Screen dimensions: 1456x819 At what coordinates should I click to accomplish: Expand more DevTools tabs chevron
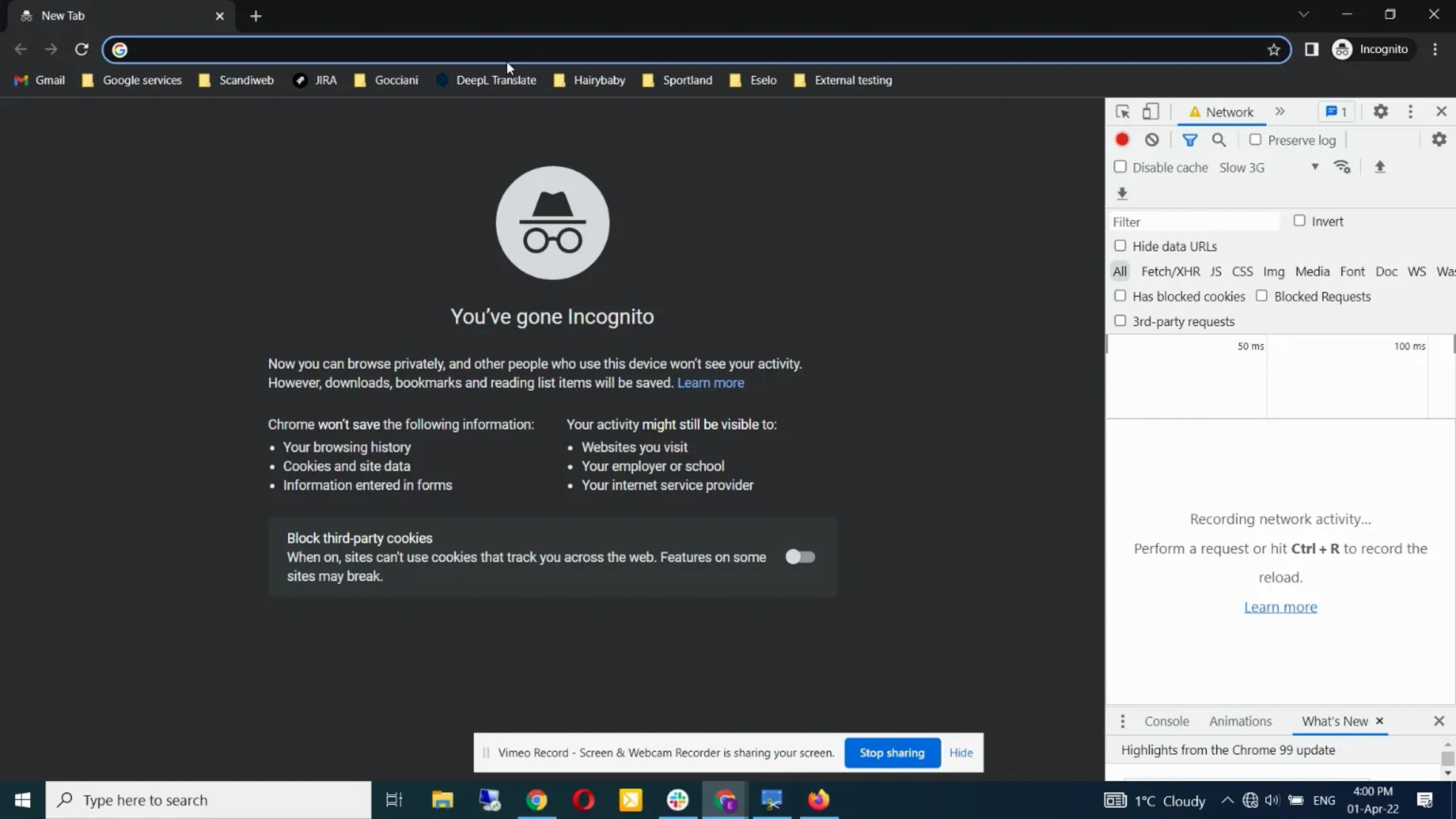(1280, 112)
